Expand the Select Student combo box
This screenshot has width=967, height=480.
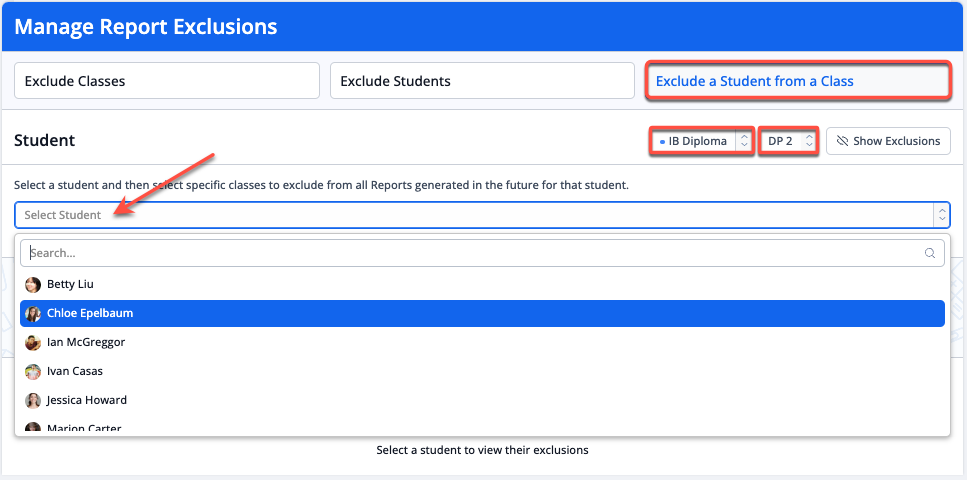(481, 215)
